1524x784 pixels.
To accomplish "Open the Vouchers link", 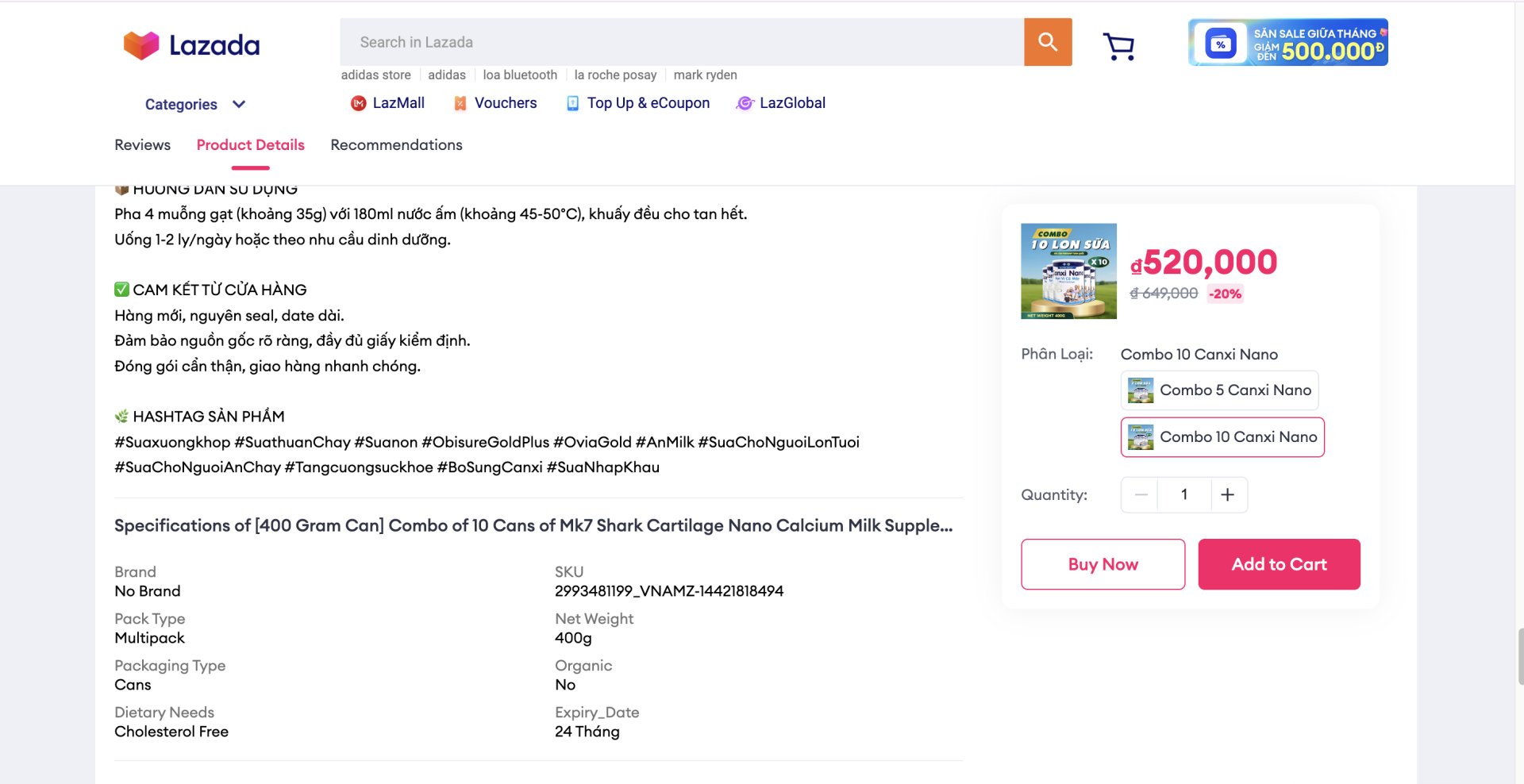I will point(506,103).
